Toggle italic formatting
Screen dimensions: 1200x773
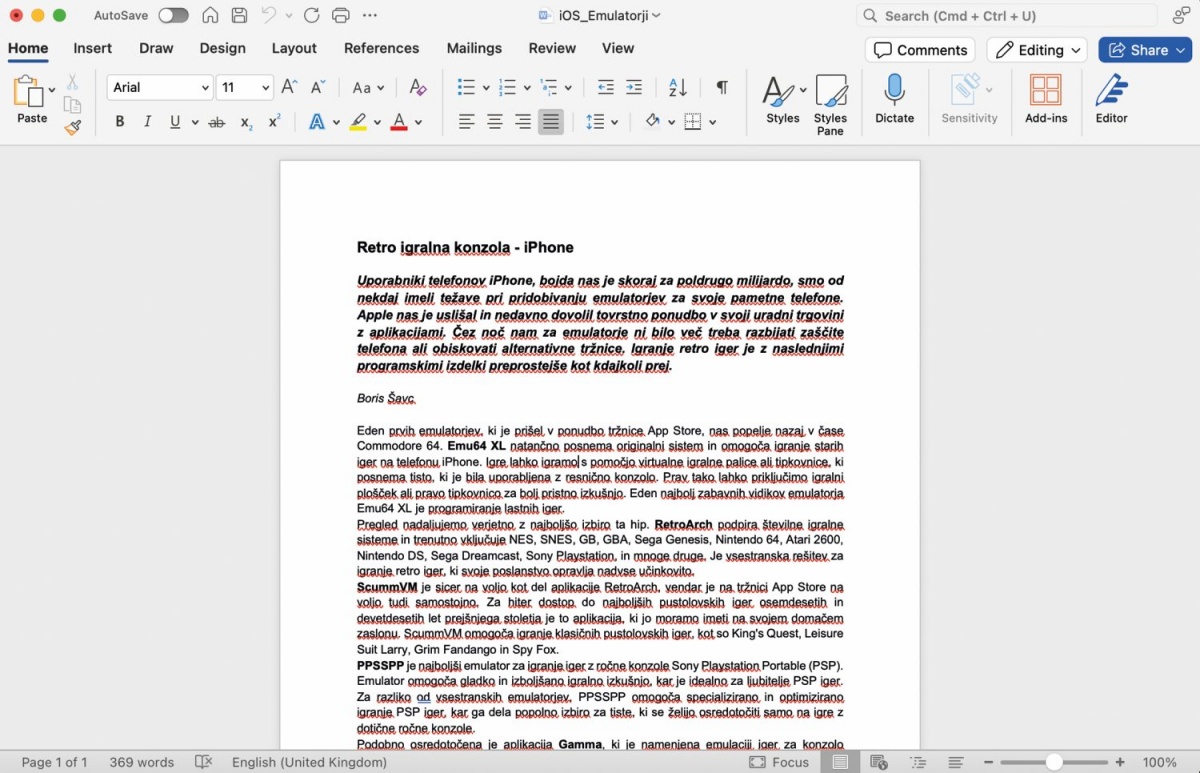click(148, 122)
